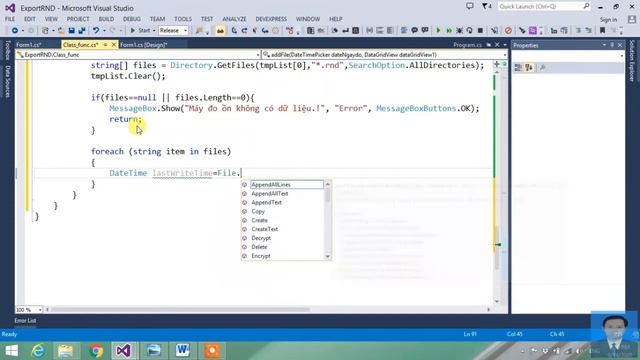Click the double green arrow run icon
The image size is (640, 360).
pos(449,31)
